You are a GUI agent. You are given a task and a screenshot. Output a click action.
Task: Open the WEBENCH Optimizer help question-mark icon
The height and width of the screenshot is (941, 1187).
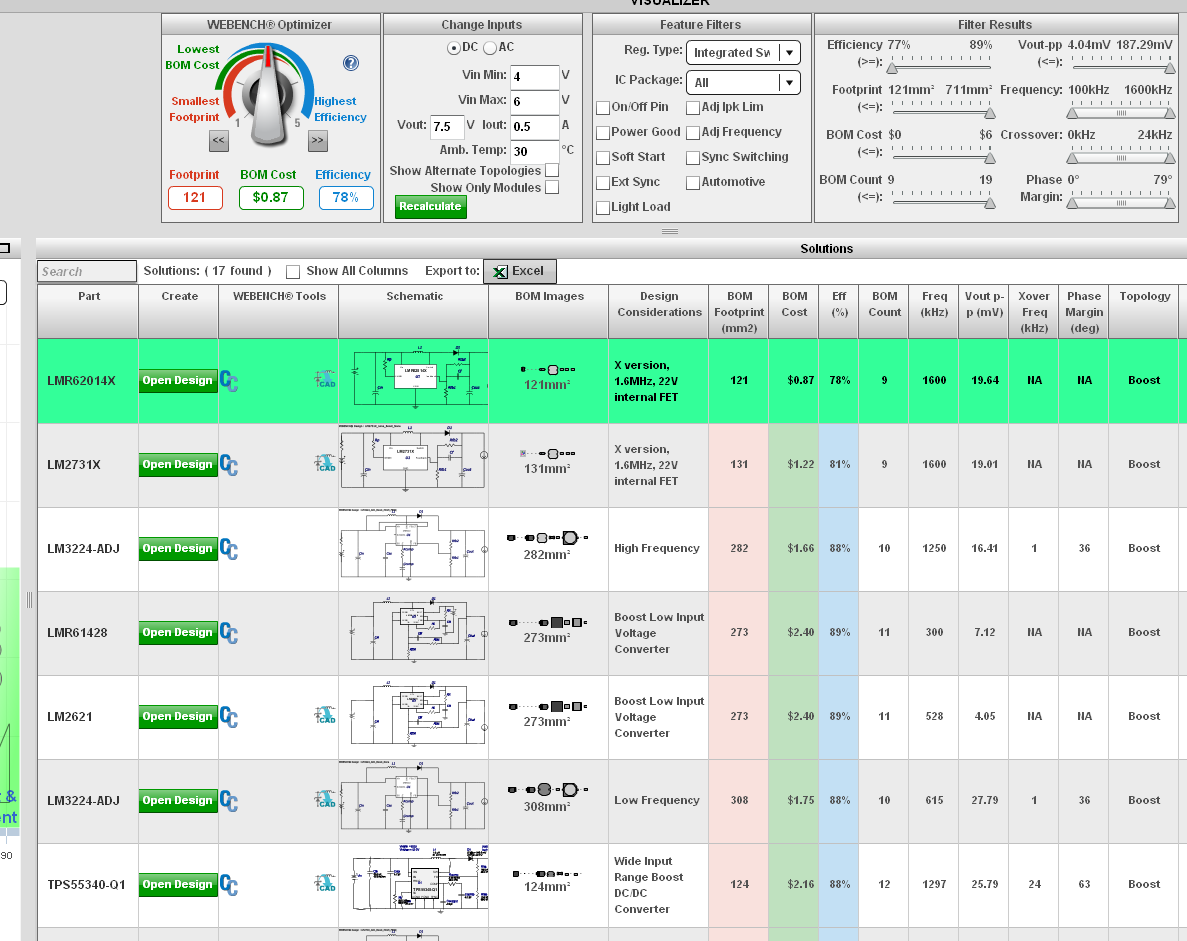pos(350,63)
